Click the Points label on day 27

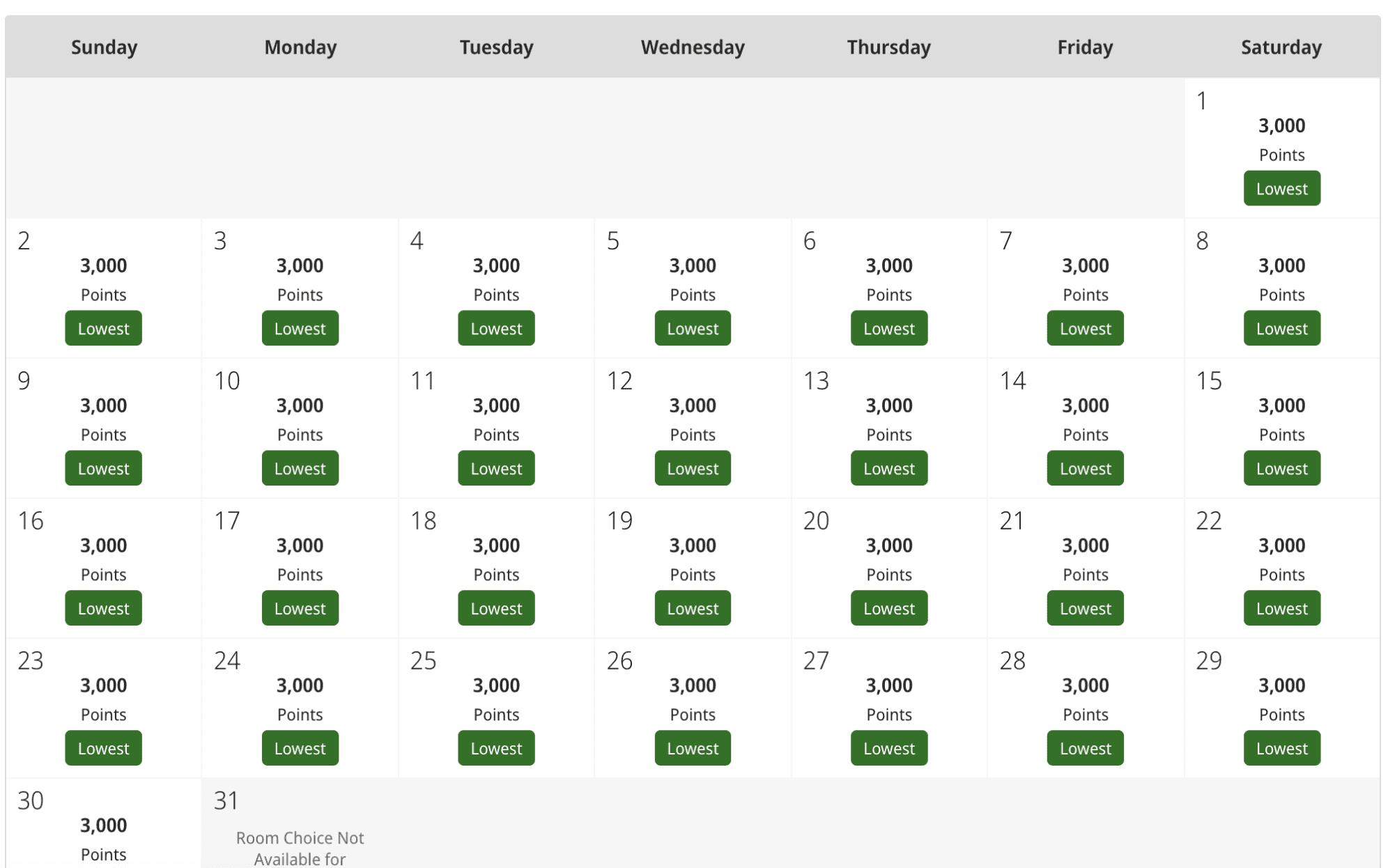889,715
